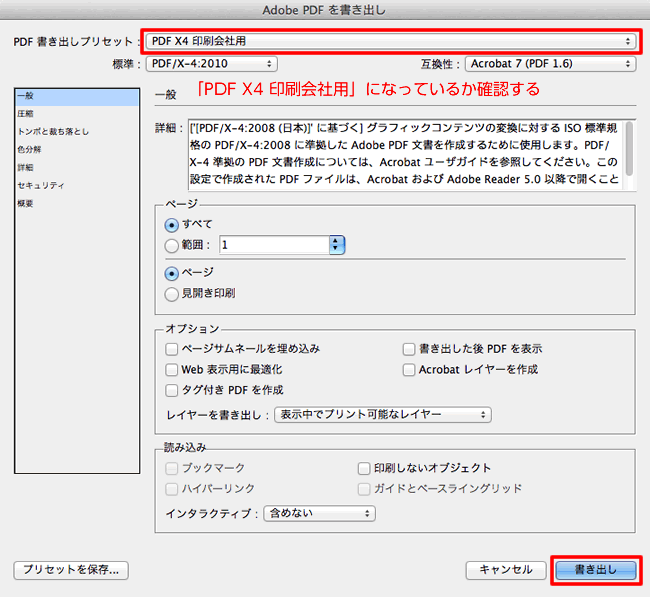The image size is (650, 597).
Task: Select 概要 in the left category list
Action: pos(77,204)
